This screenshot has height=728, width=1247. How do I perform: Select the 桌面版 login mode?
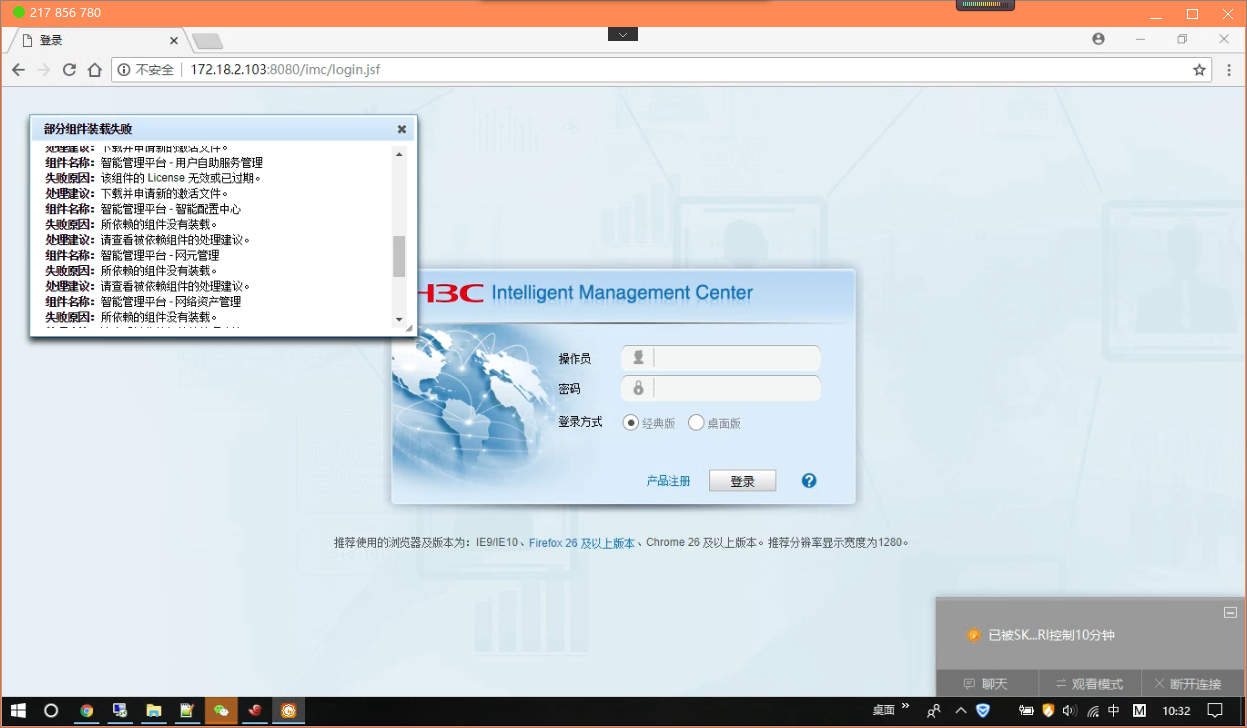pos(696,423)
